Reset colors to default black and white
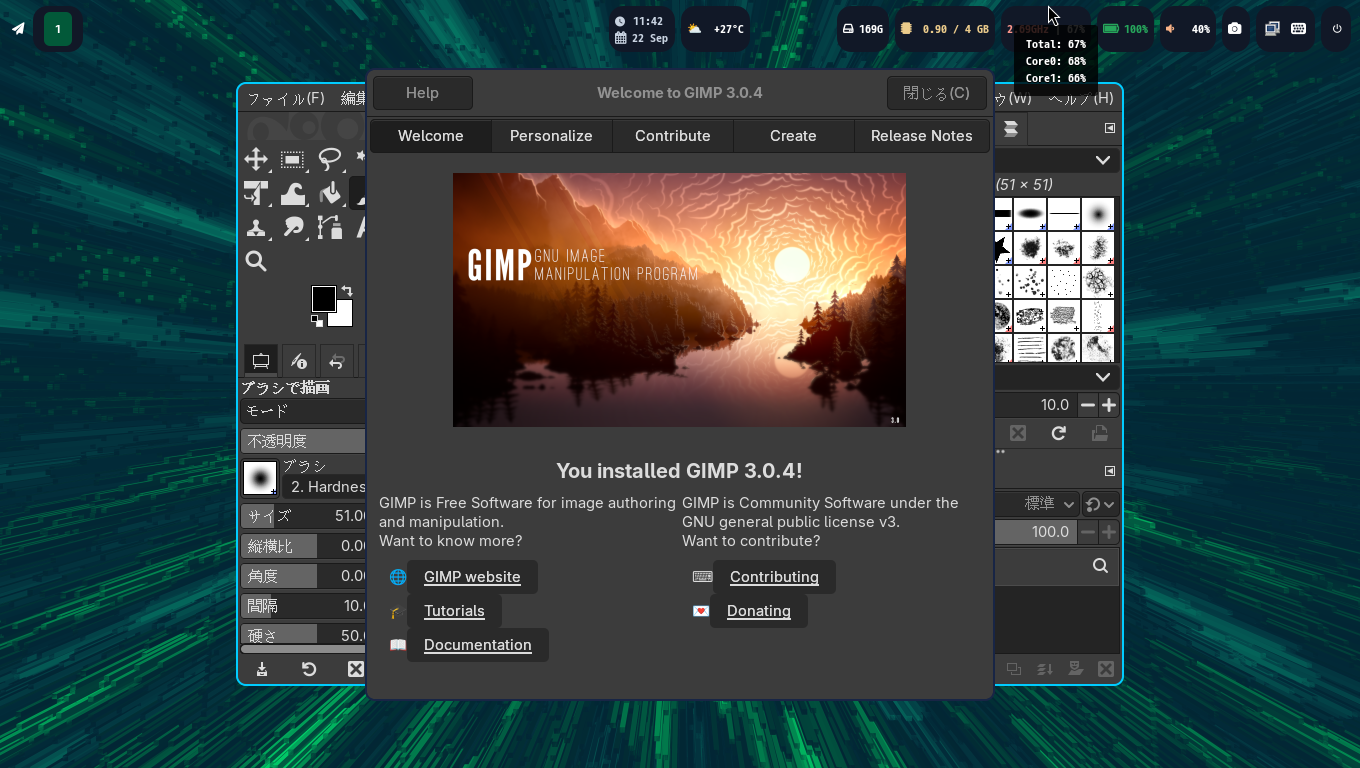Image resolution: width=1360 pixels, height=768 pixels. coord(317,321)
